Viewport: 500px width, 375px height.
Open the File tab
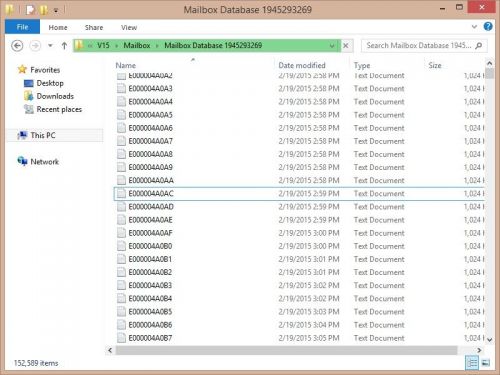coord(22,27)
